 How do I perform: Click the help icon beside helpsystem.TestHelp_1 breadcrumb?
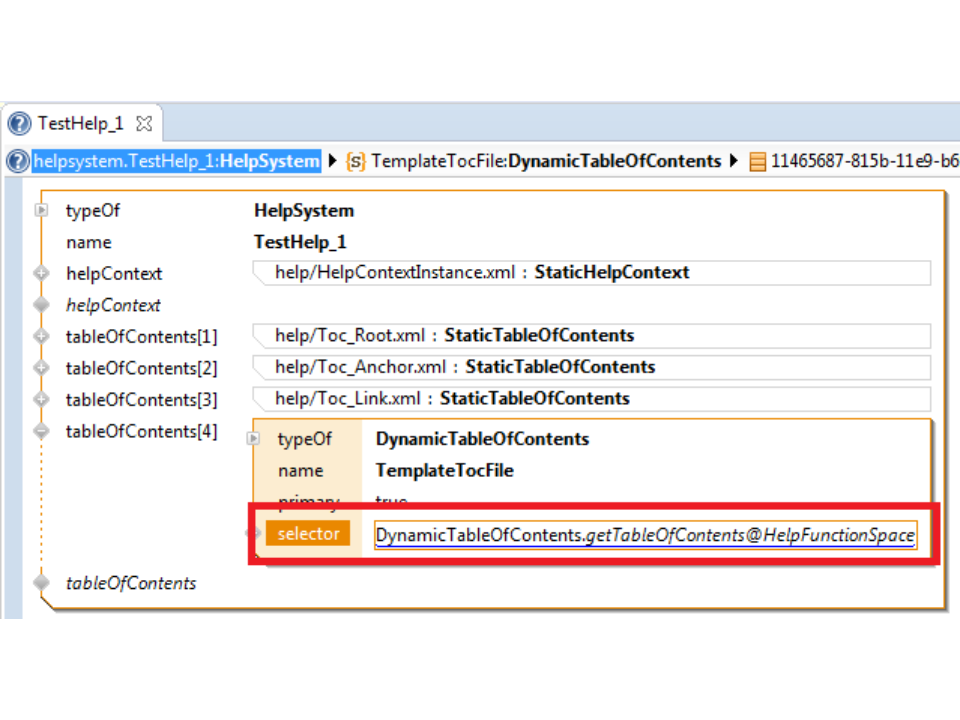click(17, 161)
